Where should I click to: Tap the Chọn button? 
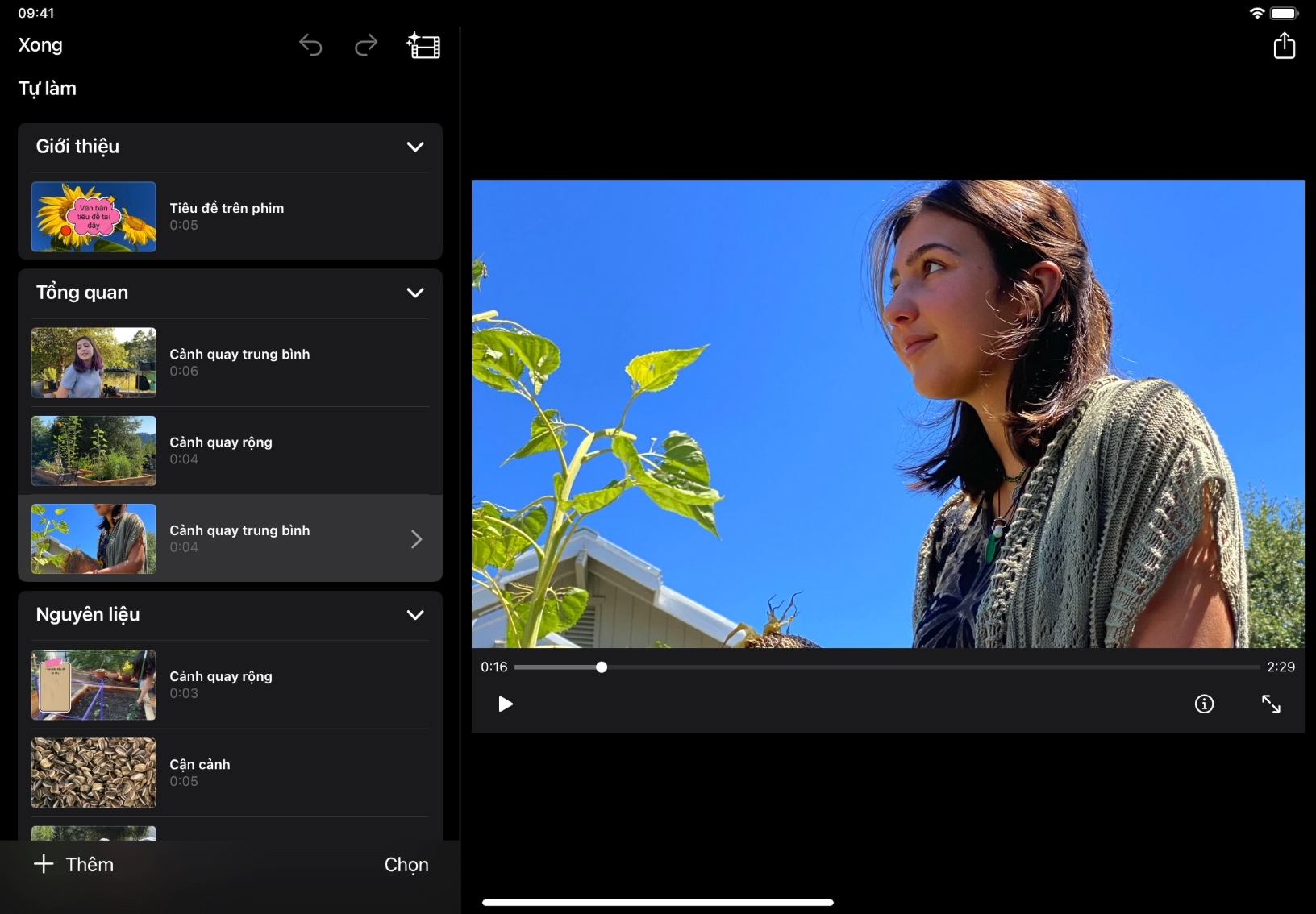click(406, 865)
